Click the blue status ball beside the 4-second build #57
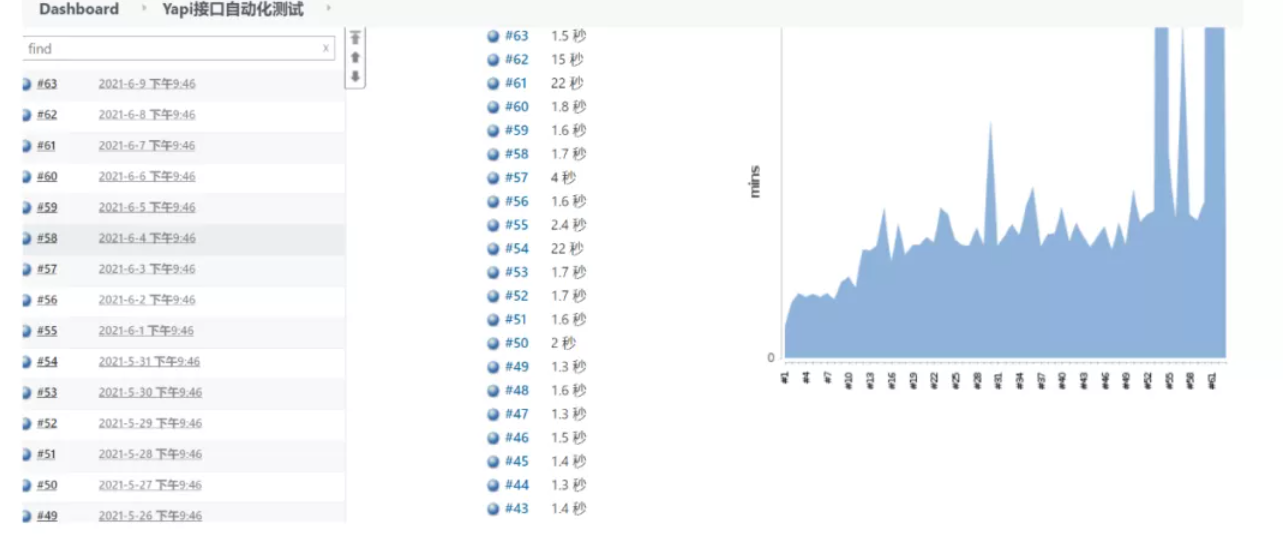 pos(493,178)
